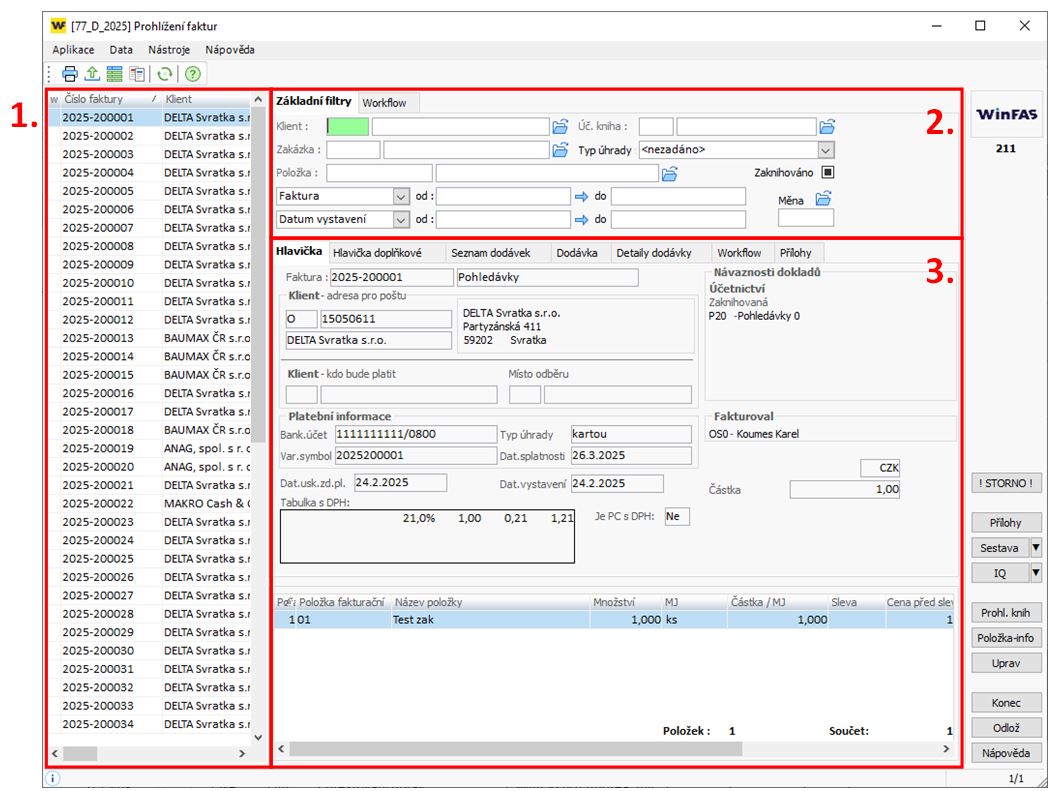Expand the Datum vystavení dropdown
Screen dimensions: 1052x791
pos(401,219)
